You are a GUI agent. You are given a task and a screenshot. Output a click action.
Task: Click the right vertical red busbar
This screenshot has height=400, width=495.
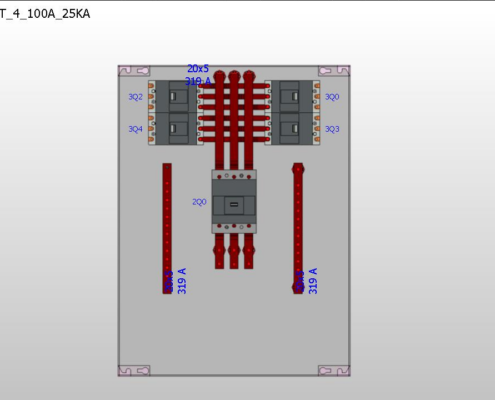298,228
